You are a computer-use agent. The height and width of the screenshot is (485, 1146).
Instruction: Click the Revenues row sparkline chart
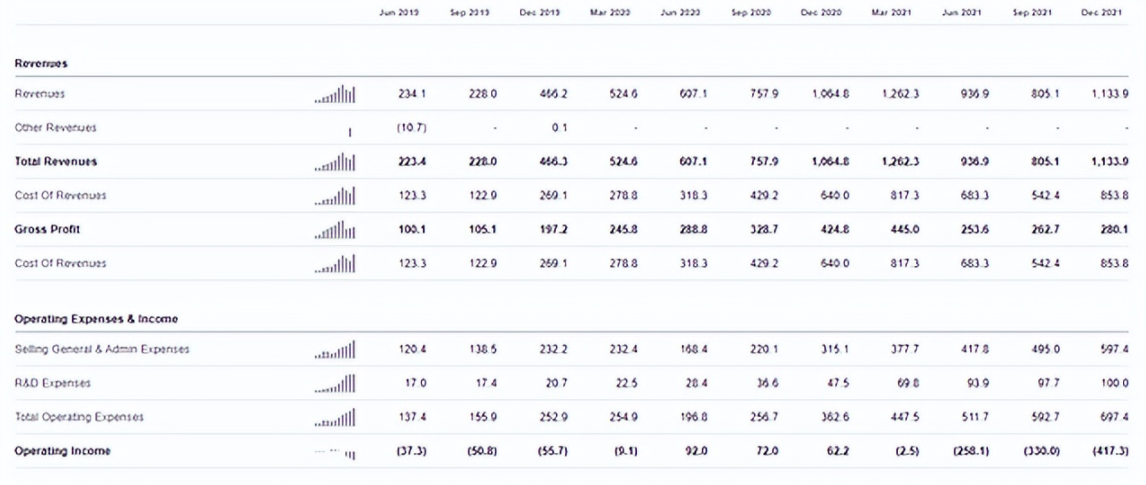tap(335, 94)
